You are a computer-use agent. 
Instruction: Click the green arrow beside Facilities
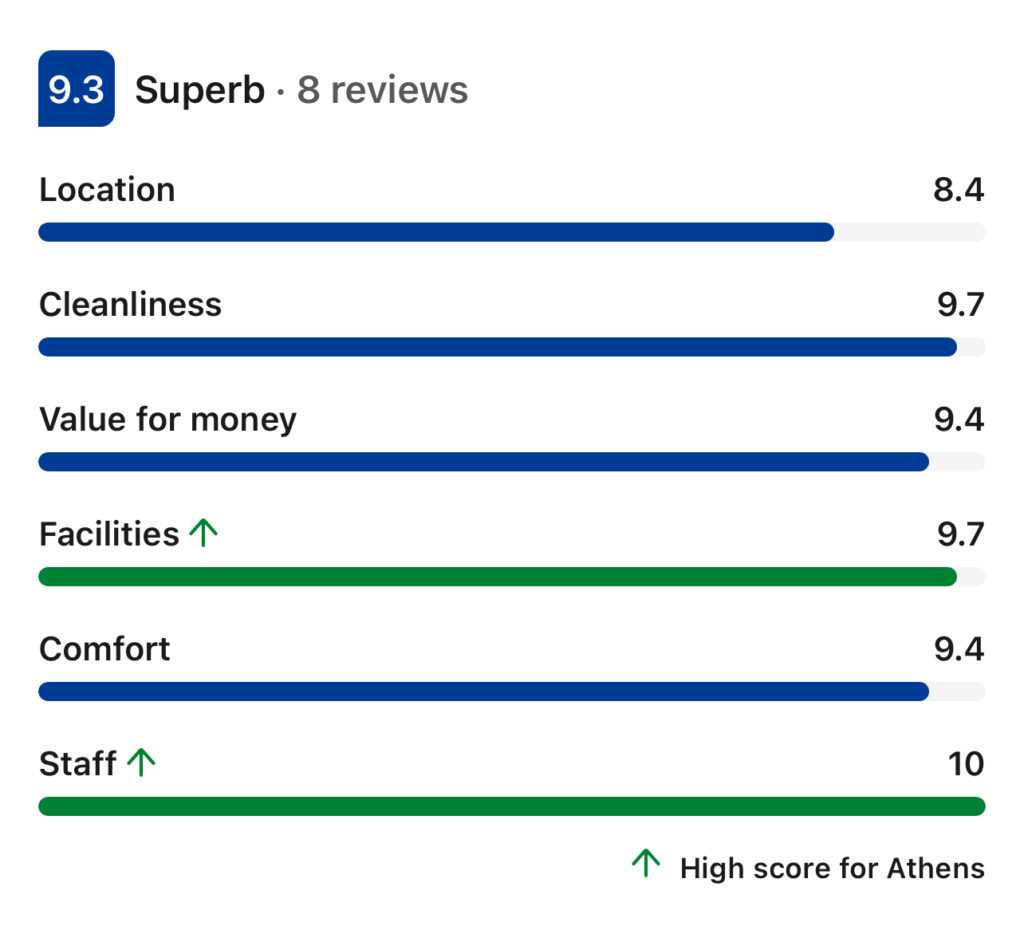coord(203,533)
